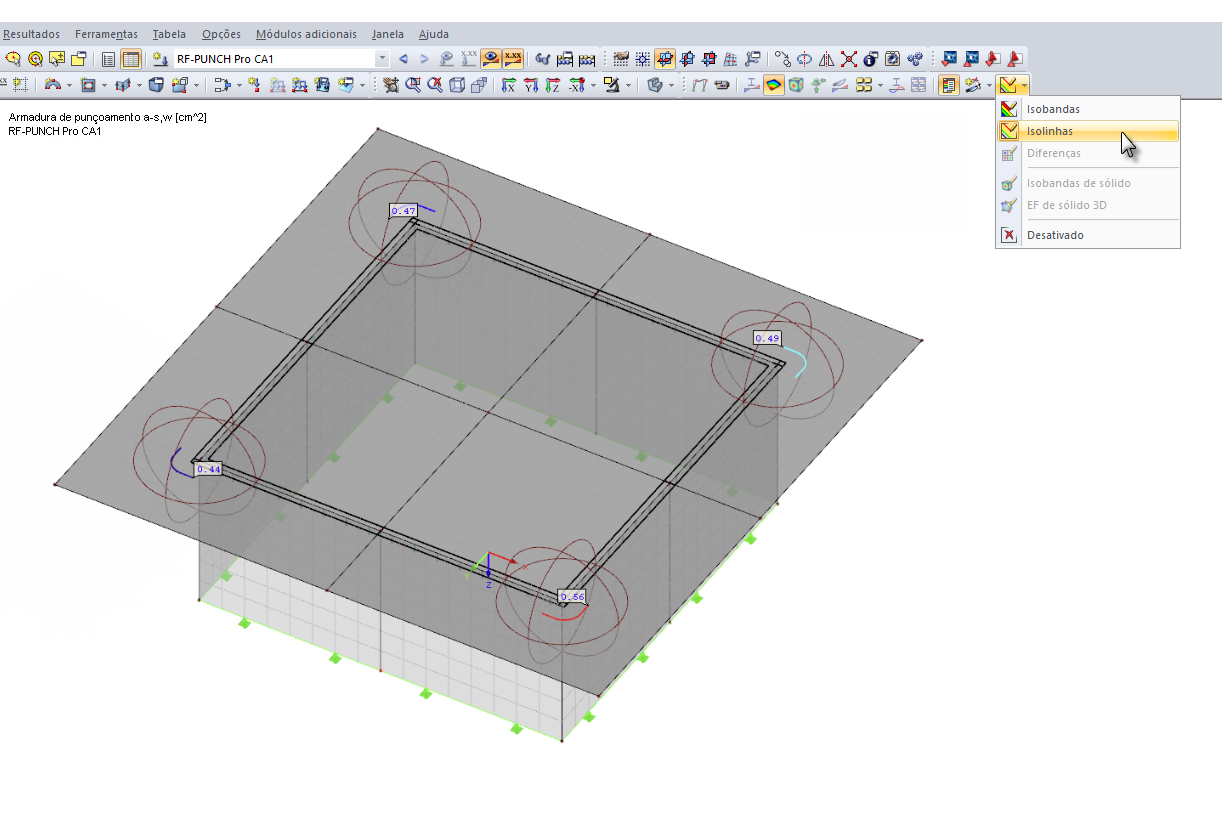Choose the Isolinhas option

(x=1088, y=131)
